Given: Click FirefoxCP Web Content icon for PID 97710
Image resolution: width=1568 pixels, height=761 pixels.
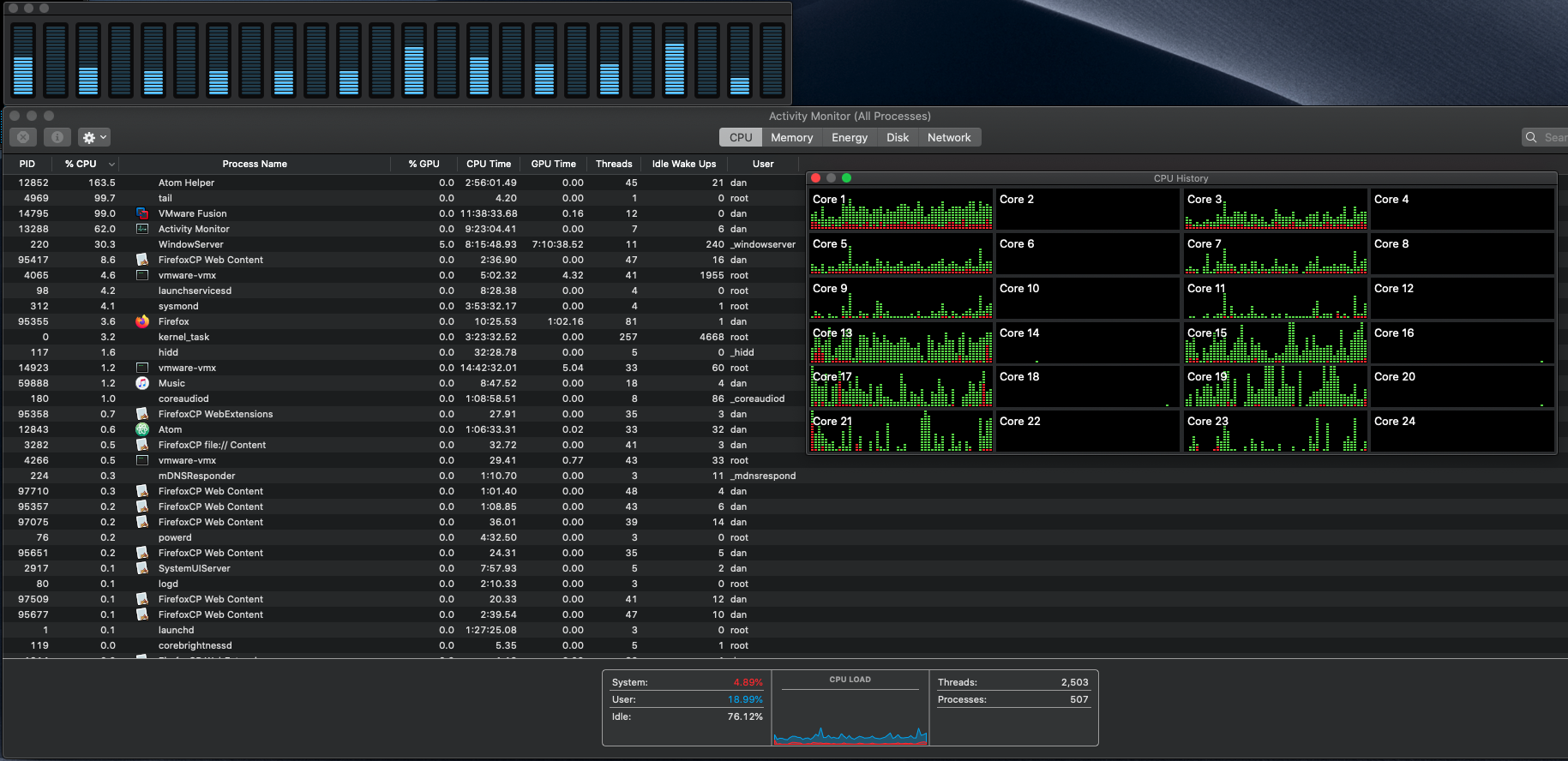Looking at the screenshot, I should (x=142, y=491).
